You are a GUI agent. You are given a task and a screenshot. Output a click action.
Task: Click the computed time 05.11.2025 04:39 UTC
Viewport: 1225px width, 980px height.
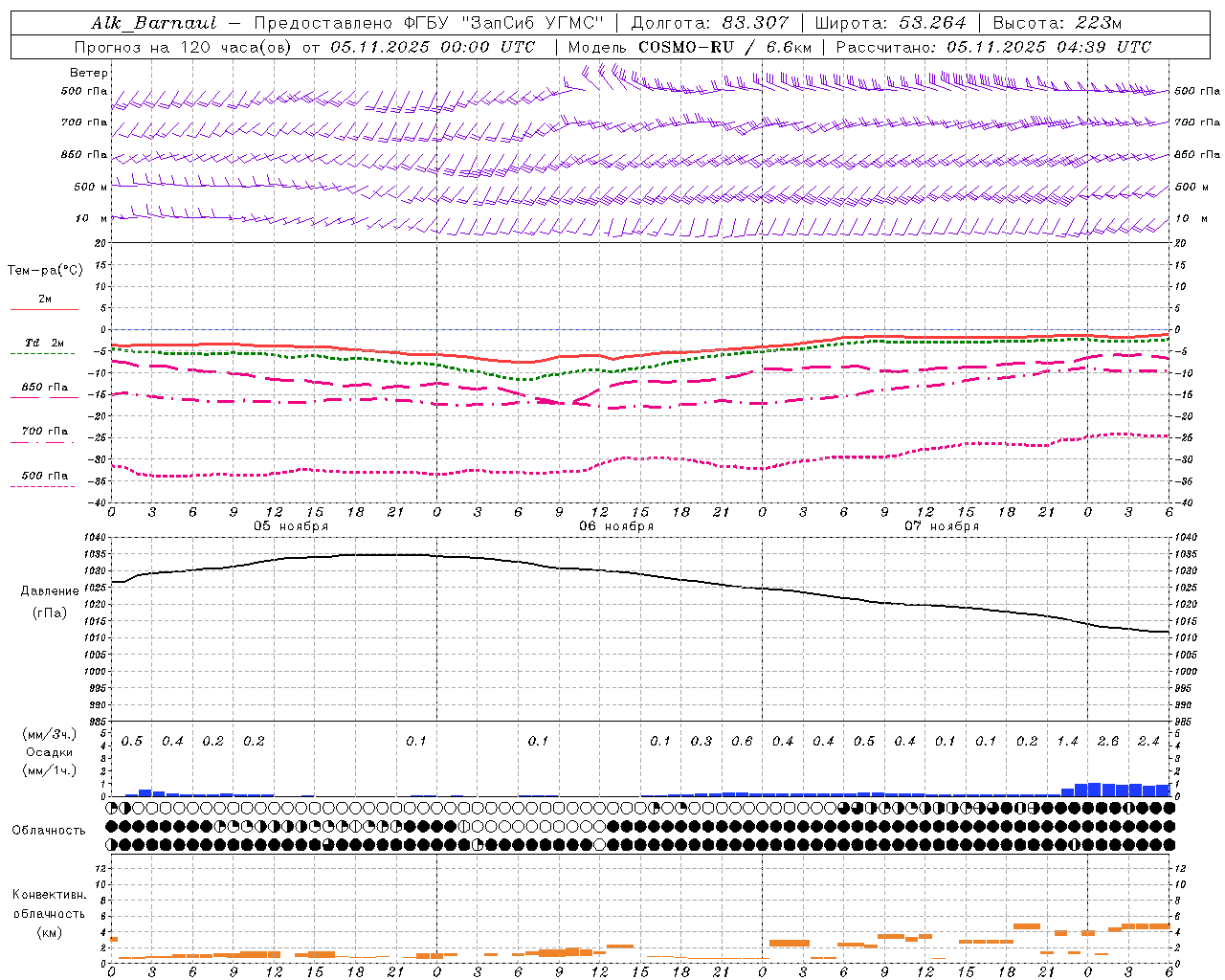(x=1048, y=47)
